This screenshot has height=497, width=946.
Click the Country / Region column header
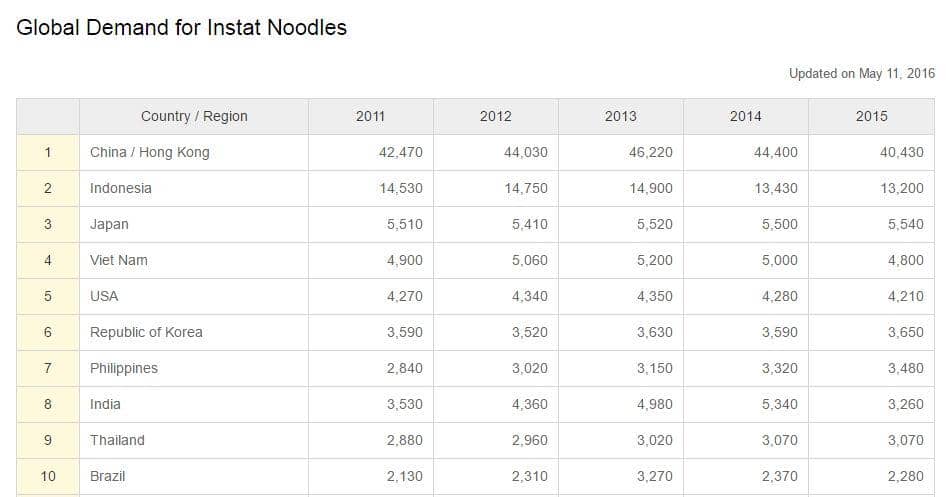pos(194,116)
